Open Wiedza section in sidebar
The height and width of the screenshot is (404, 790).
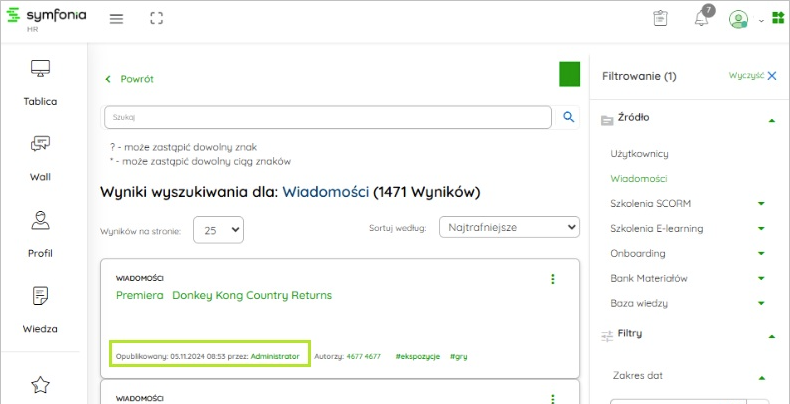pyautogui.click(x=40, y=309)
